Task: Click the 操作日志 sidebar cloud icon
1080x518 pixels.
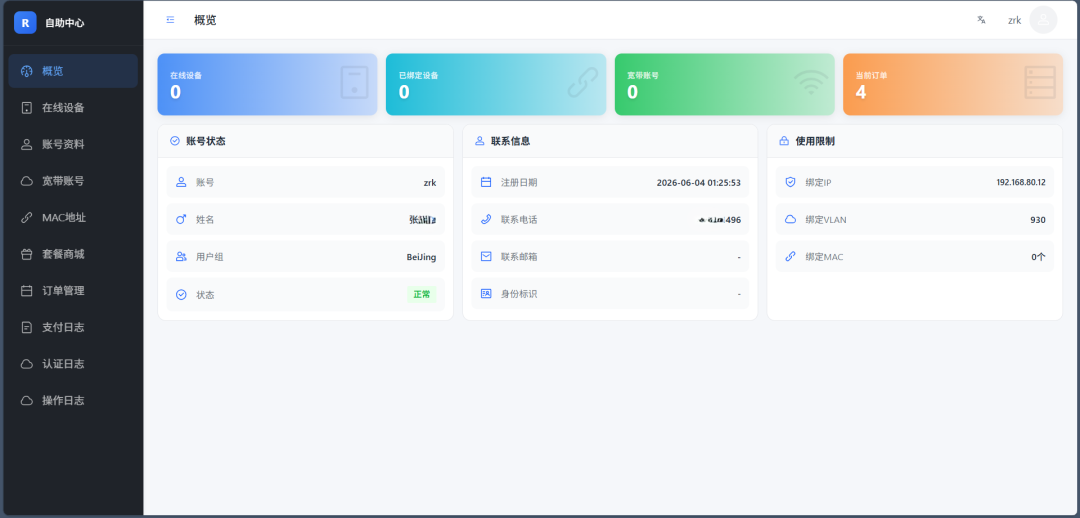Action: [27, 400]
